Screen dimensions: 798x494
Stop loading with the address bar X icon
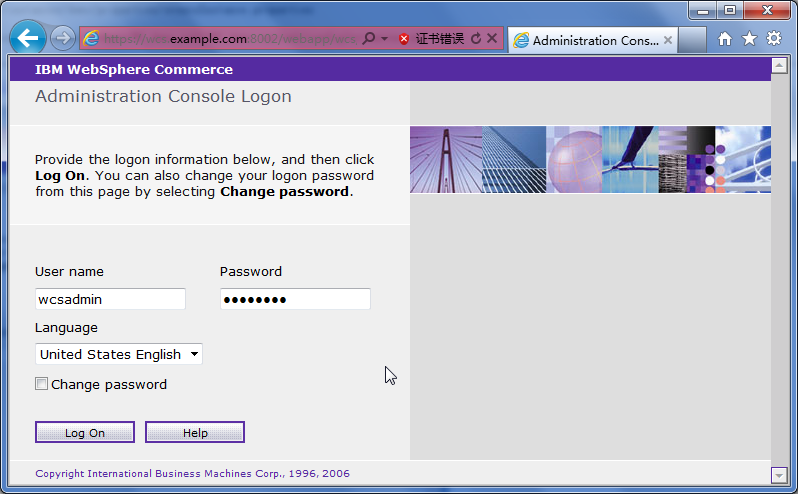pyautogui.click(x=492, y=38)
